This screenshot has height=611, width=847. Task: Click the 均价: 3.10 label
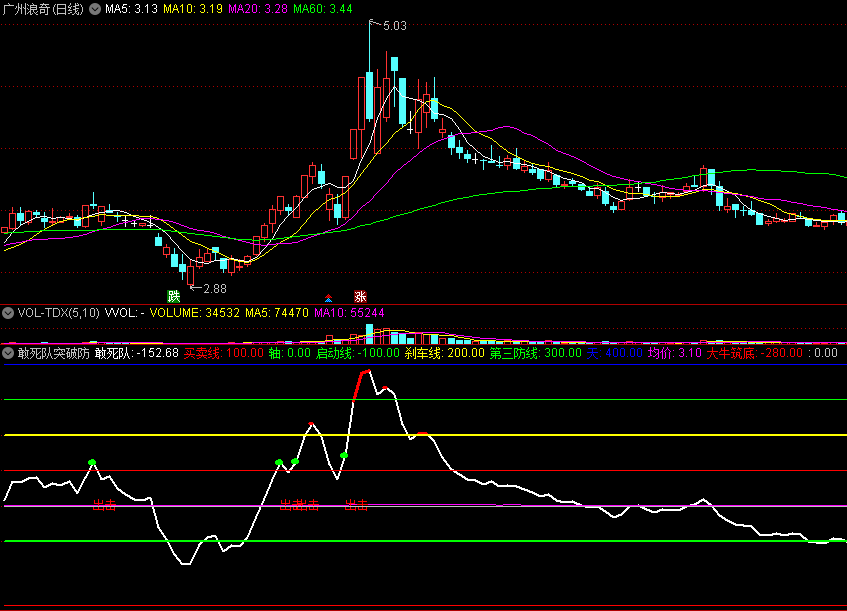click(675, 353)
